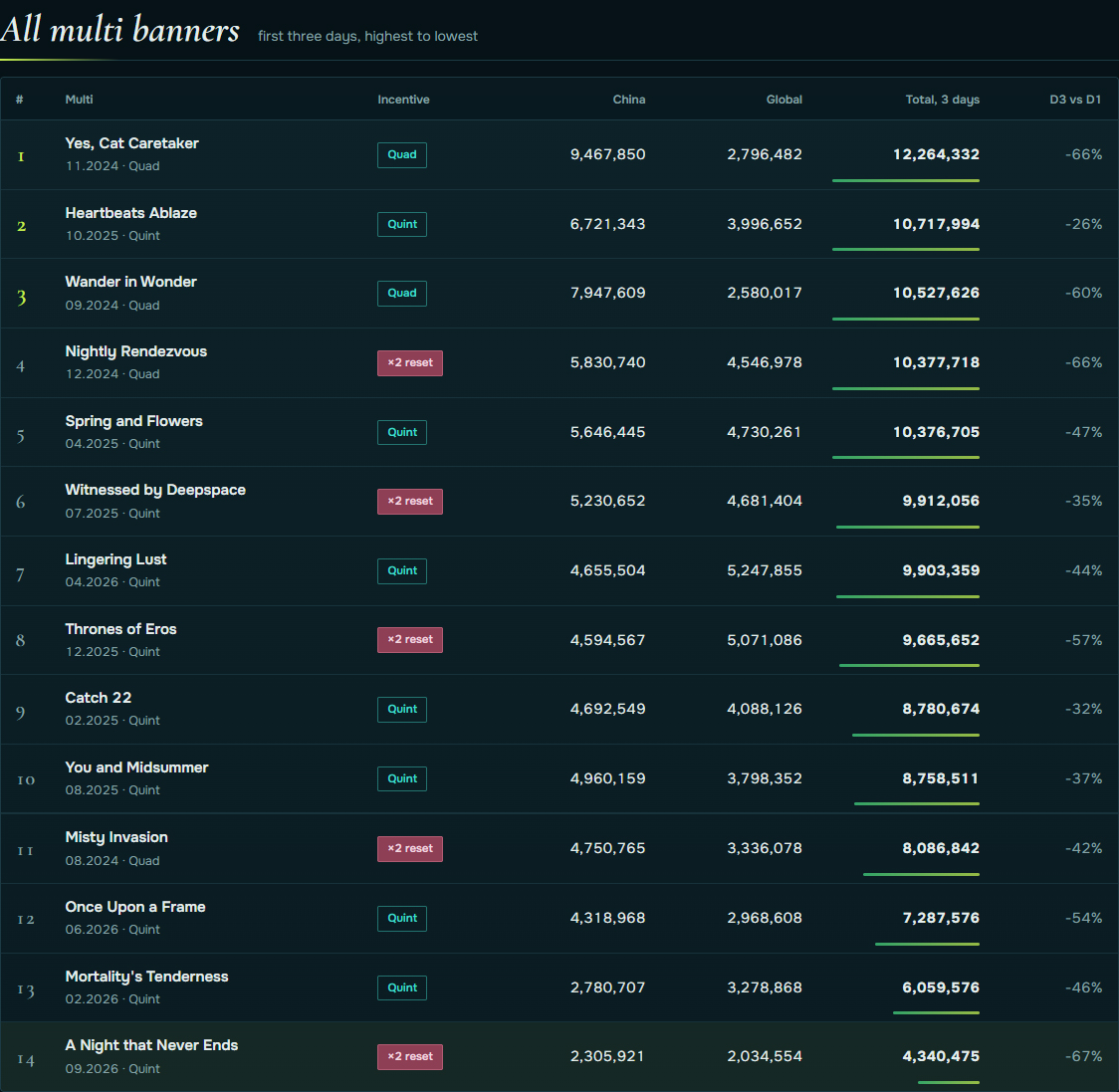1119x1092 pixels.
Task: Click the "A Night that Never Ends" banner name
Action: pos(151,1045)
